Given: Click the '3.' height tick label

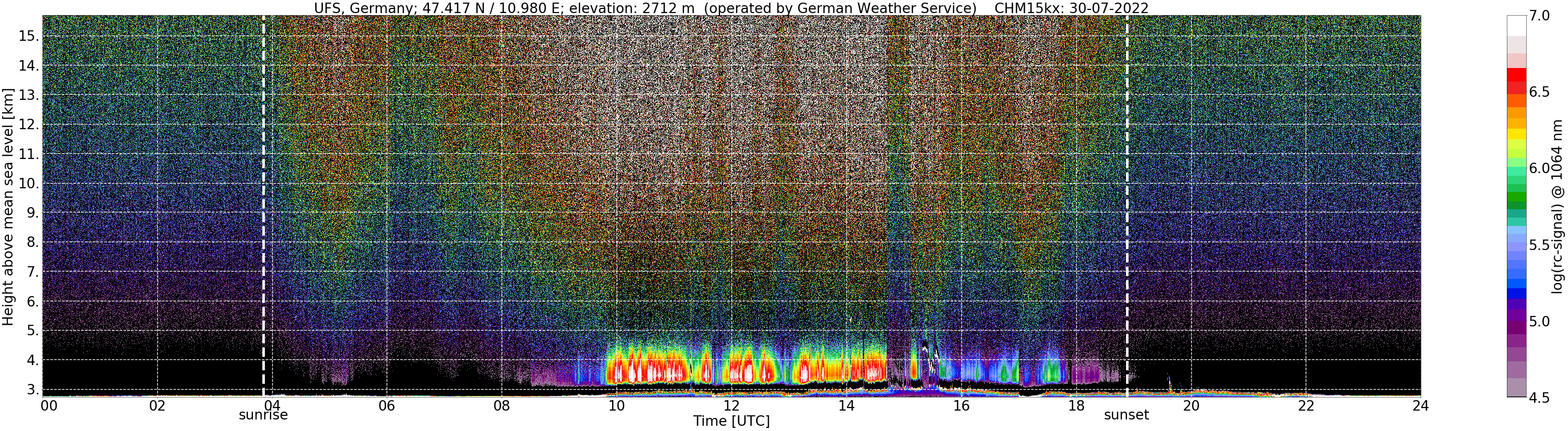Looking at the screenshot, I should tap(32, 390).
